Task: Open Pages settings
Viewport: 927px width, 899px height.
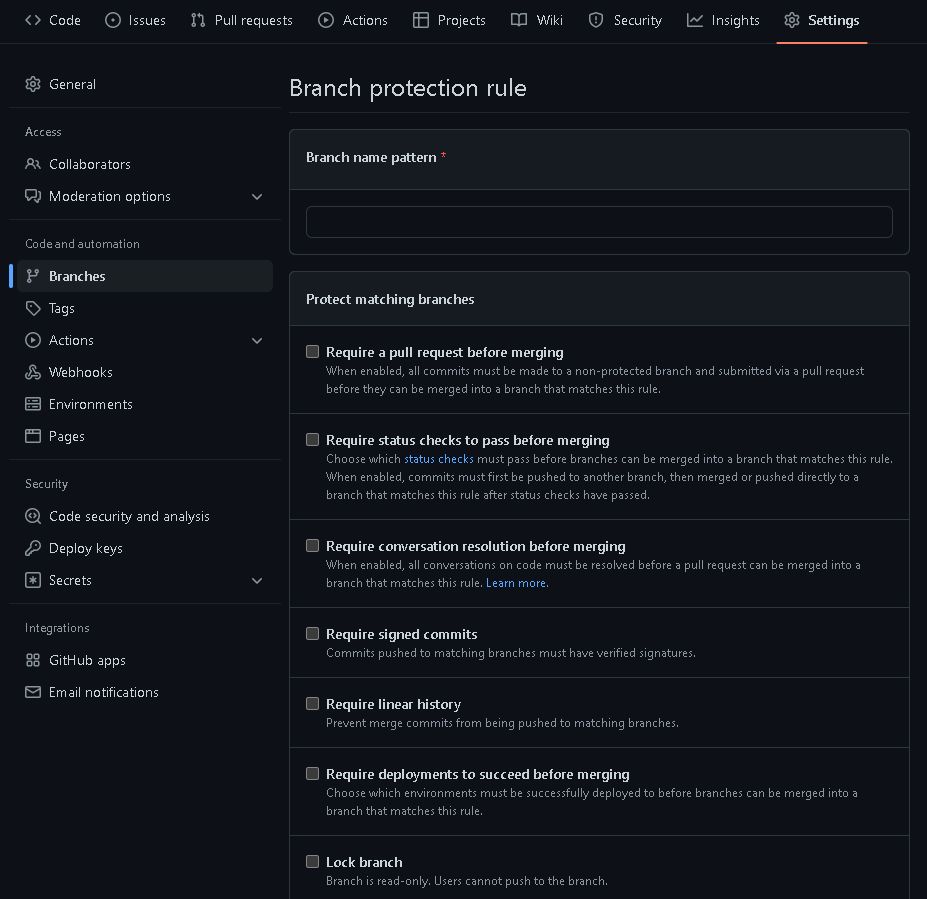Action: 66,436
